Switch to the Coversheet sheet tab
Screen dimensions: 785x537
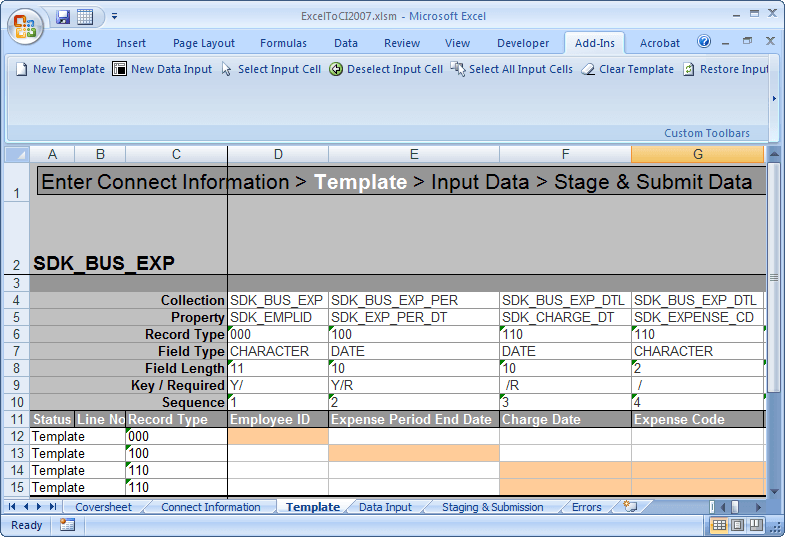pyautogui.click(x=103, y=507)
